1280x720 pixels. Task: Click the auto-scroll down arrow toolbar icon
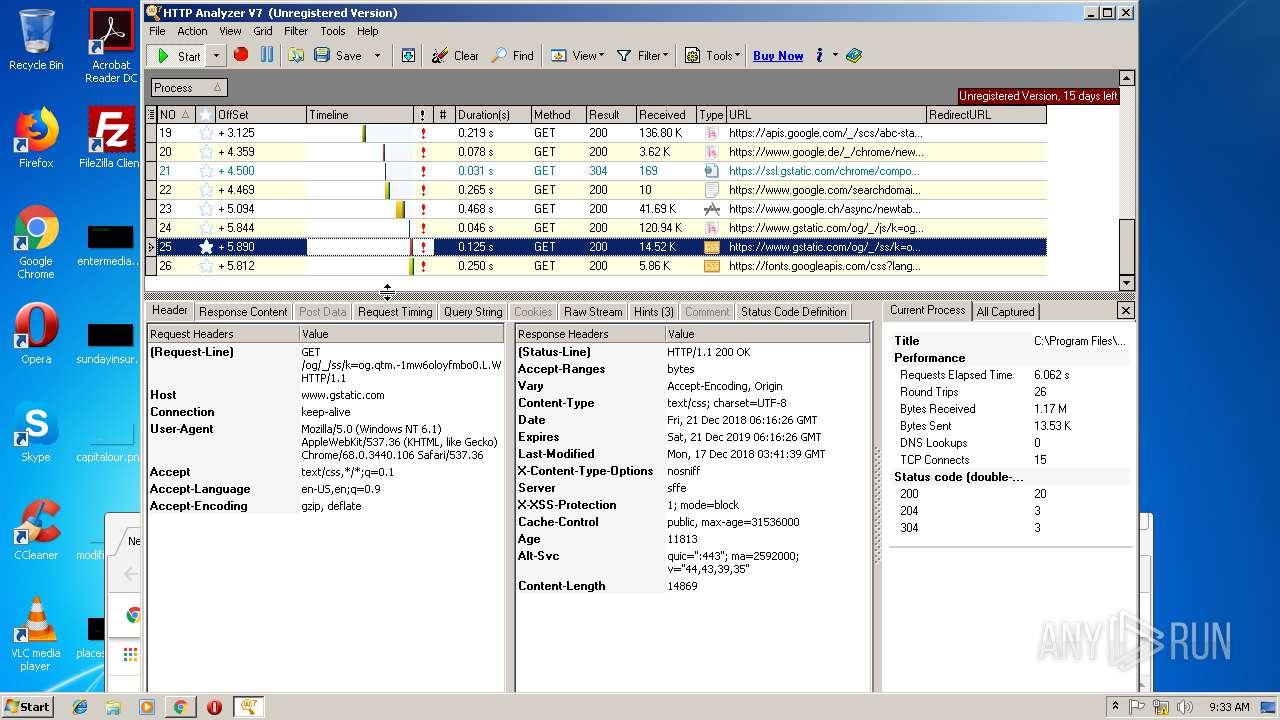click(x=408, y=55)
